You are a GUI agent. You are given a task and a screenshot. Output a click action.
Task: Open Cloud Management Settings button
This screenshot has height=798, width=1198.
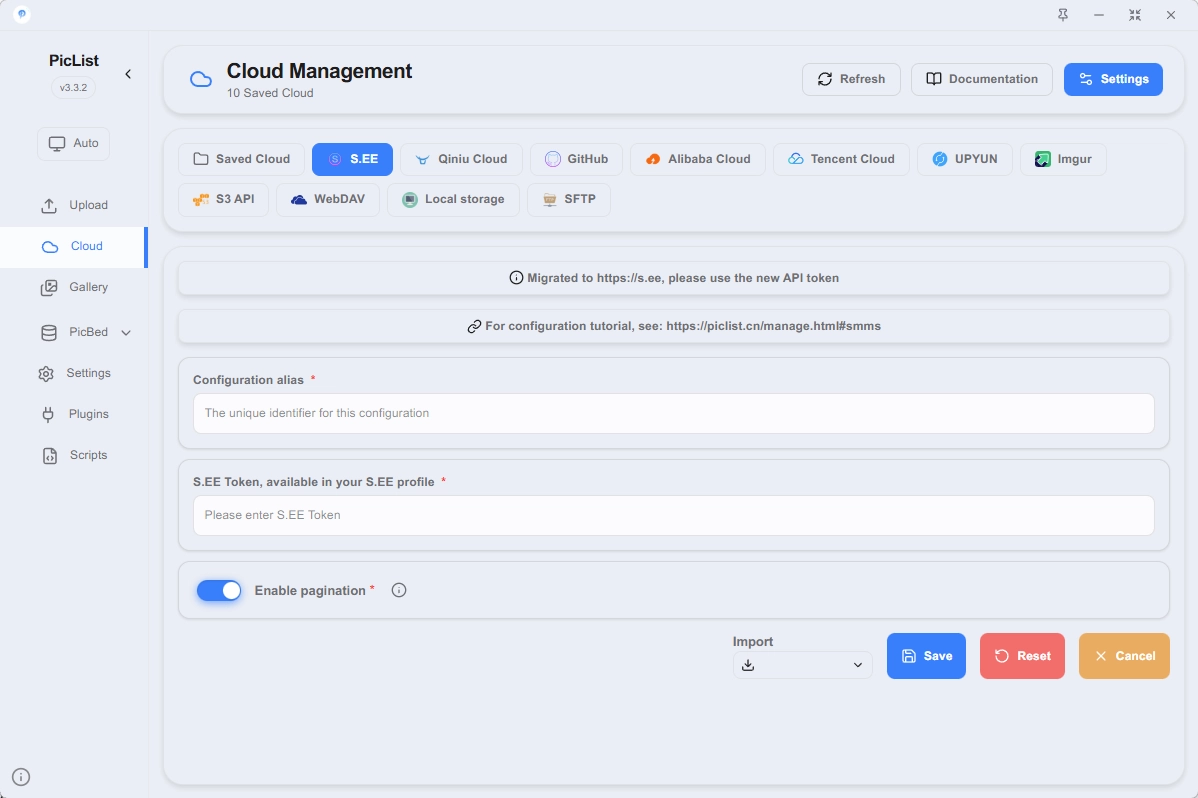click(x=1113, y=79)
